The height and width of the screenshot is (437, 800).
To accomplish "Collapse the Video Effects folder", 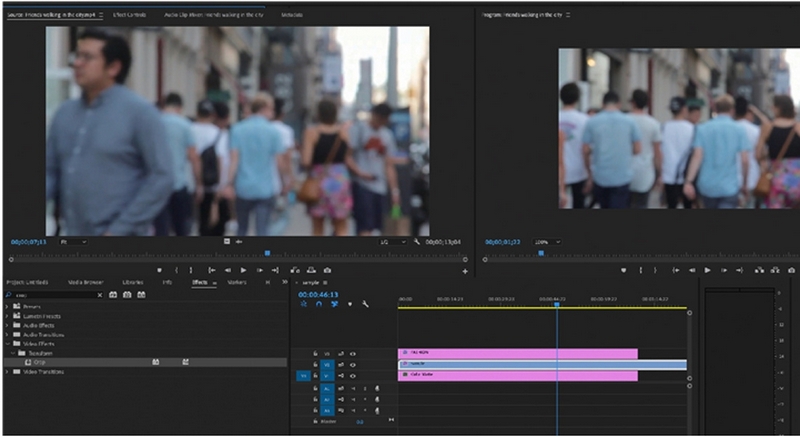I will [x=8, y=343].
